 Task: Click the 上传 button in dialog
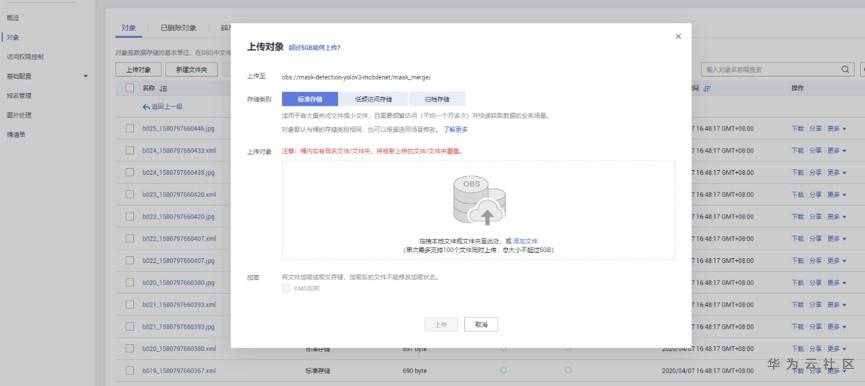[x=441, y=324]
